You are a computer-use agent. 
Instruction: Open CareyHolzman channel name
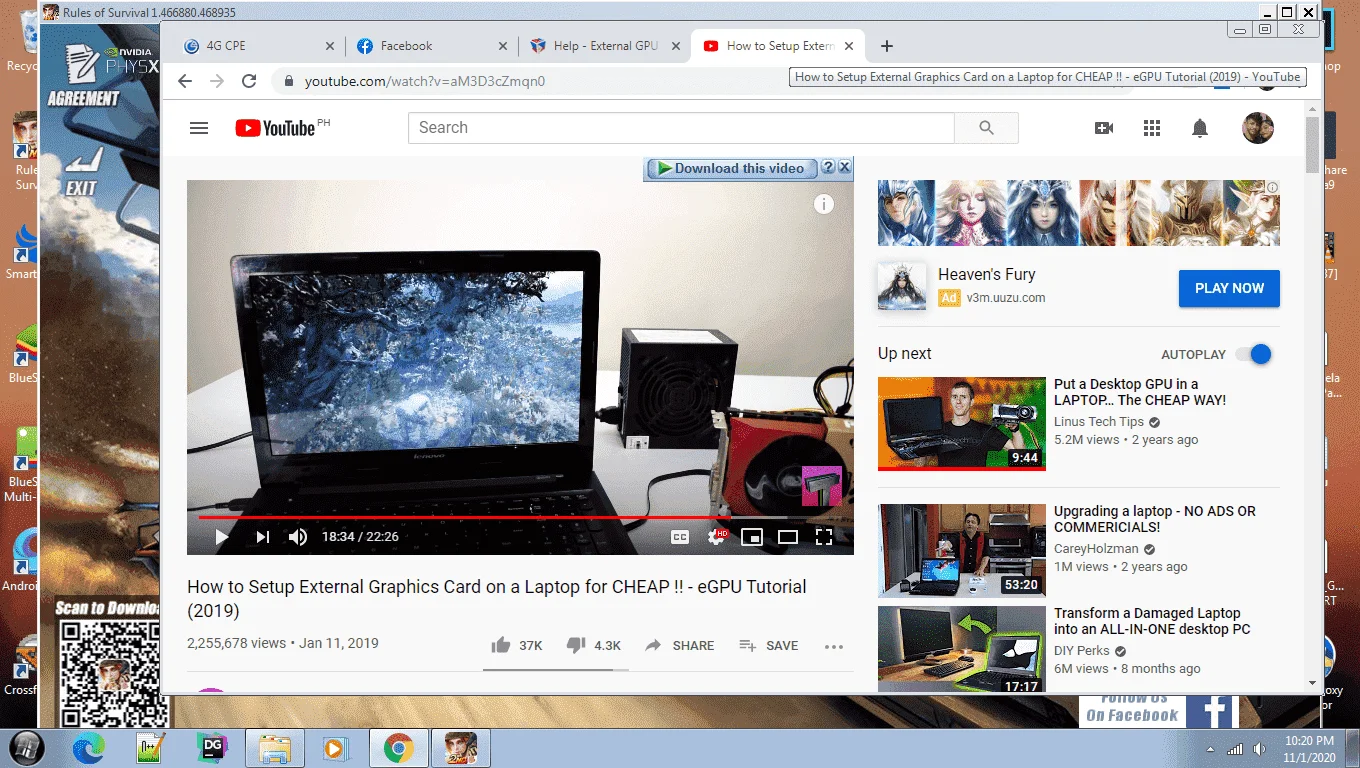1098,549
